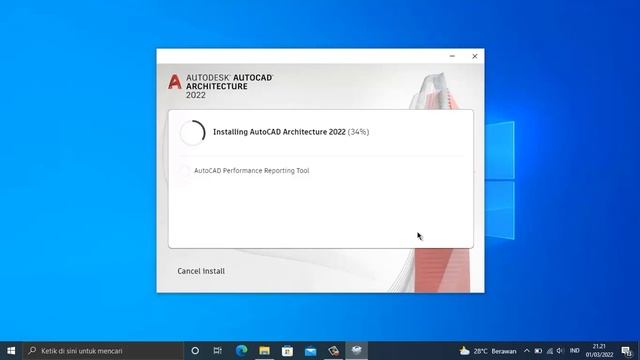The image size is (640, 360).
Task: Open the Windows Start menu
Action: (11, 351)
